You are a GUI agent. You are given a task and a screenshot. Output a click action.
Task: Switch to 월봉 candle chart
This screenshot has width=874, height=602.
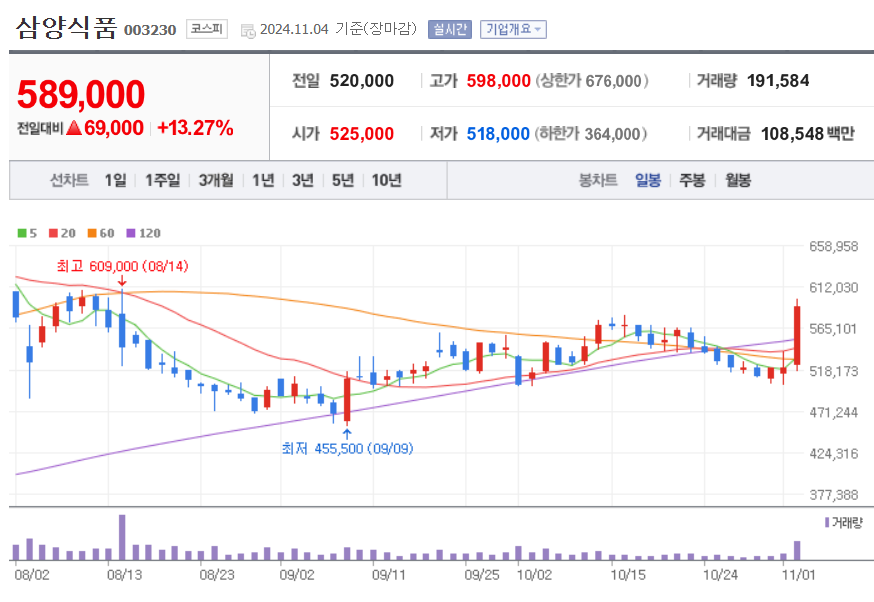[x=737, y=180]
